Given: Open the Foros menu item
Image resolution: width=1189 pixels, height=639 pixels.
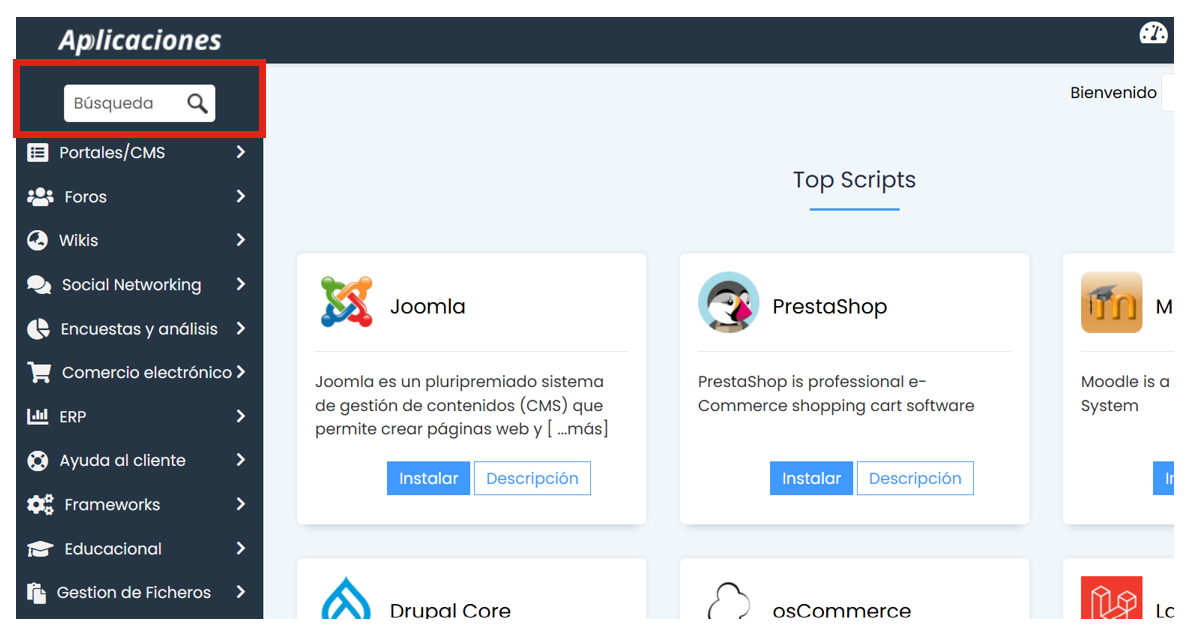Looking at the screenshot, I should (x=140, y=196).
